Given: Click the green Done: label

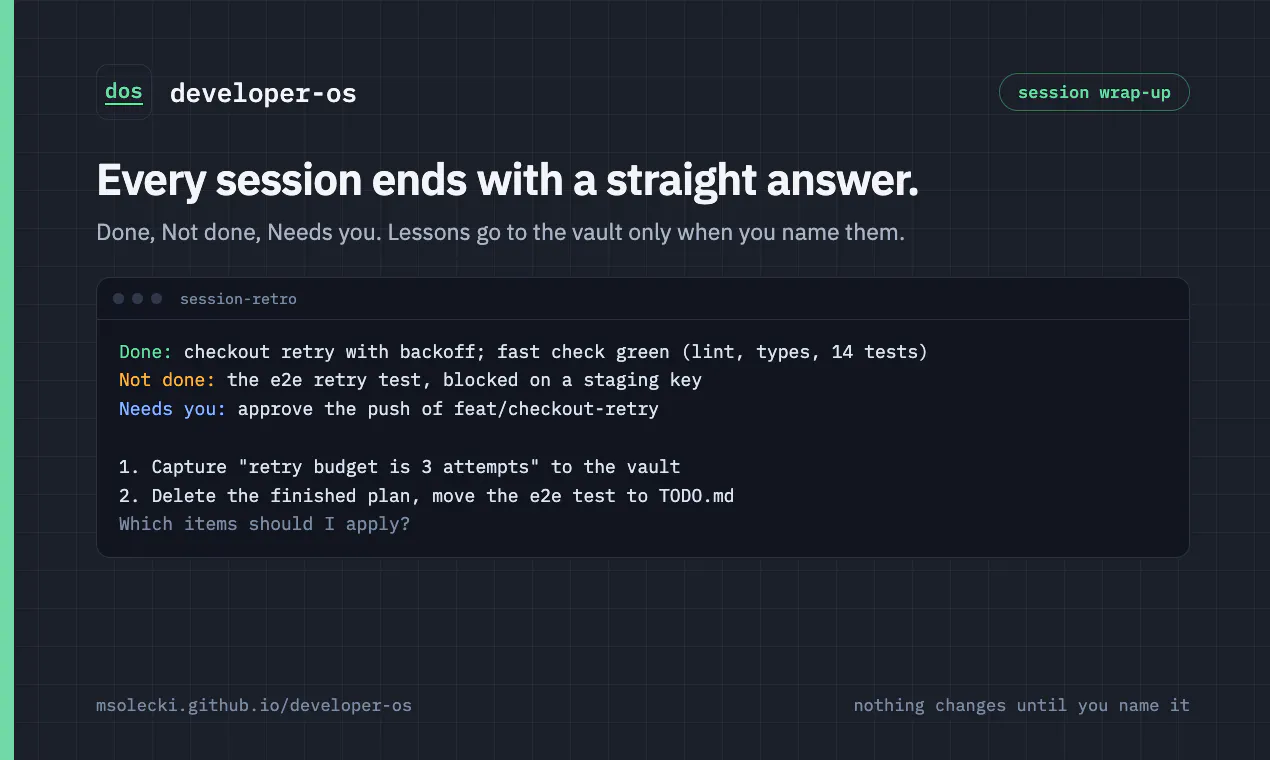Looking at the screenshot, I should click(x=146, y=352).
